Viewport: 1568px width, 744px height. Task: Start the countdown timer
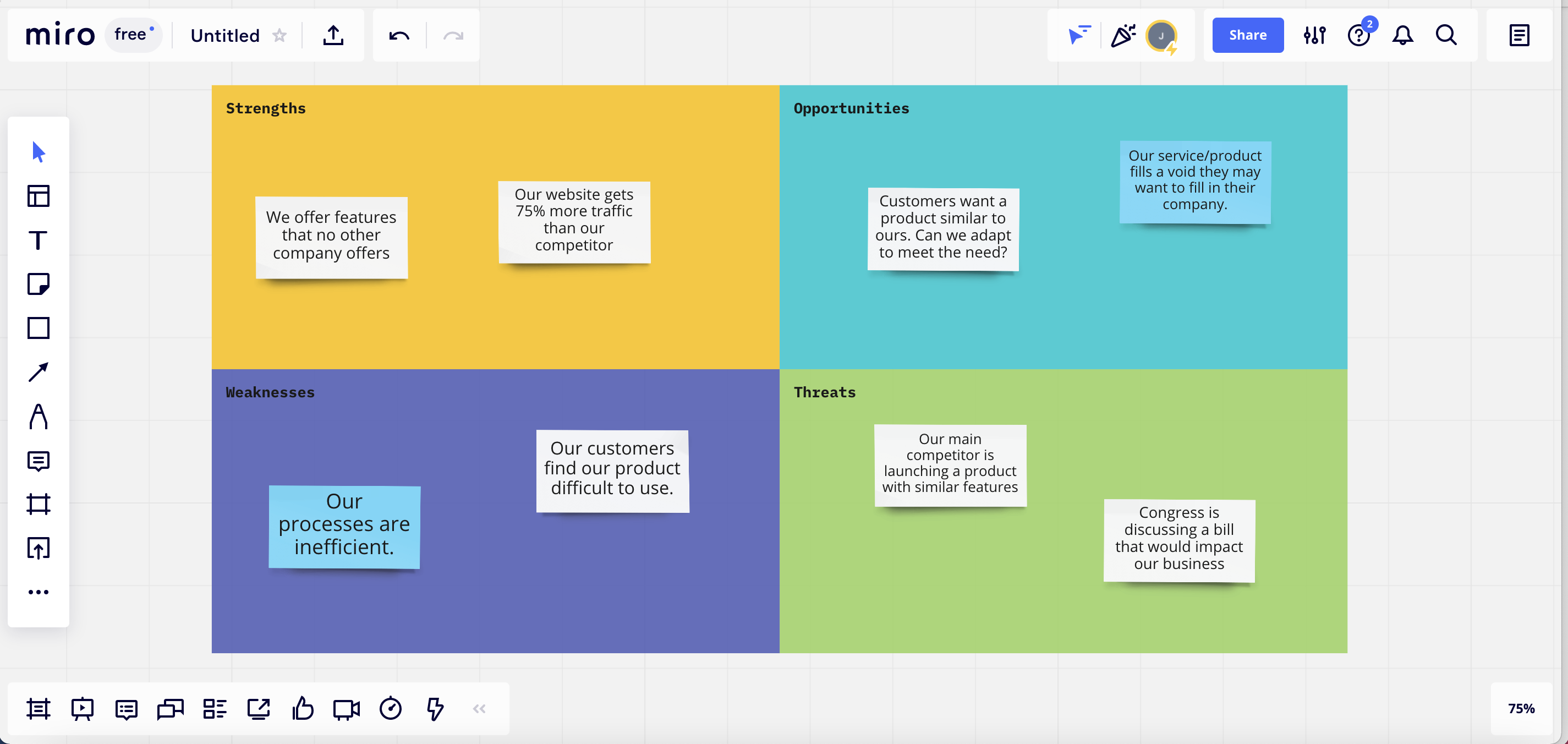pyautogui.click(x=390, y=708)
